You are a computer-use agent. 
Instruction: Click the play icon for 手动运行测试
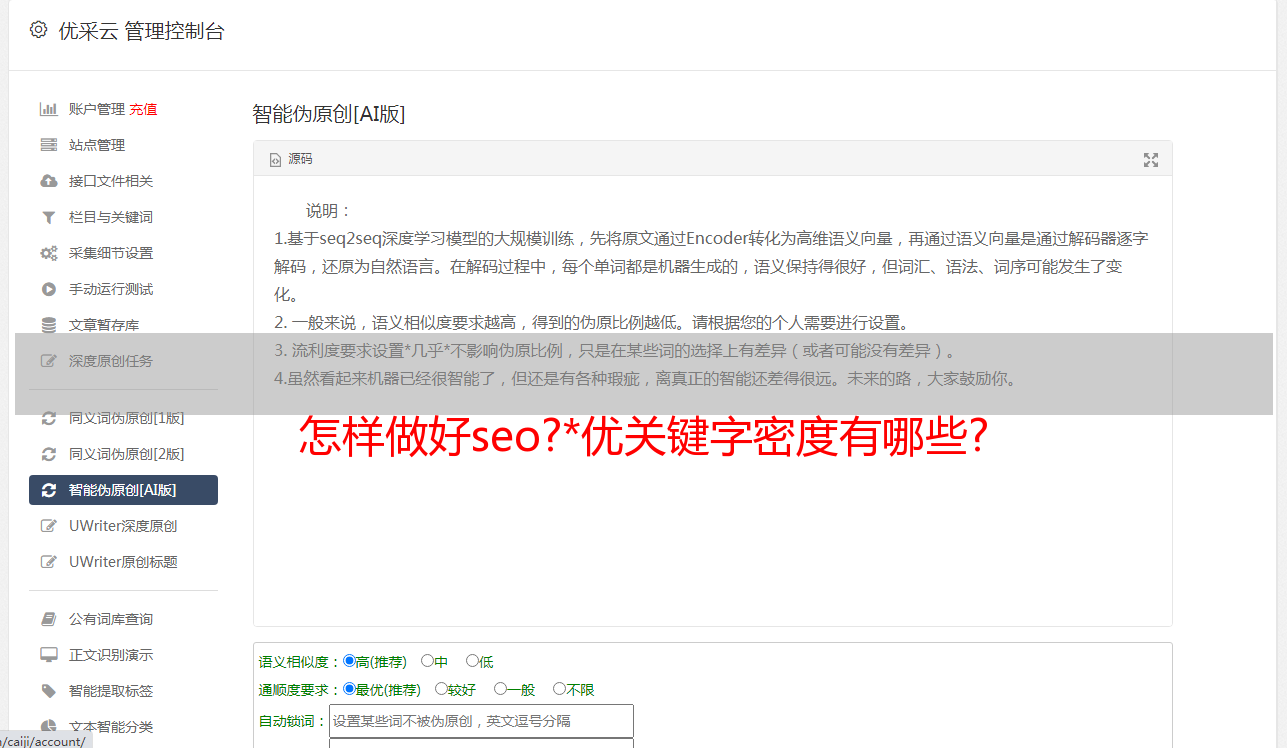(48, 289)
